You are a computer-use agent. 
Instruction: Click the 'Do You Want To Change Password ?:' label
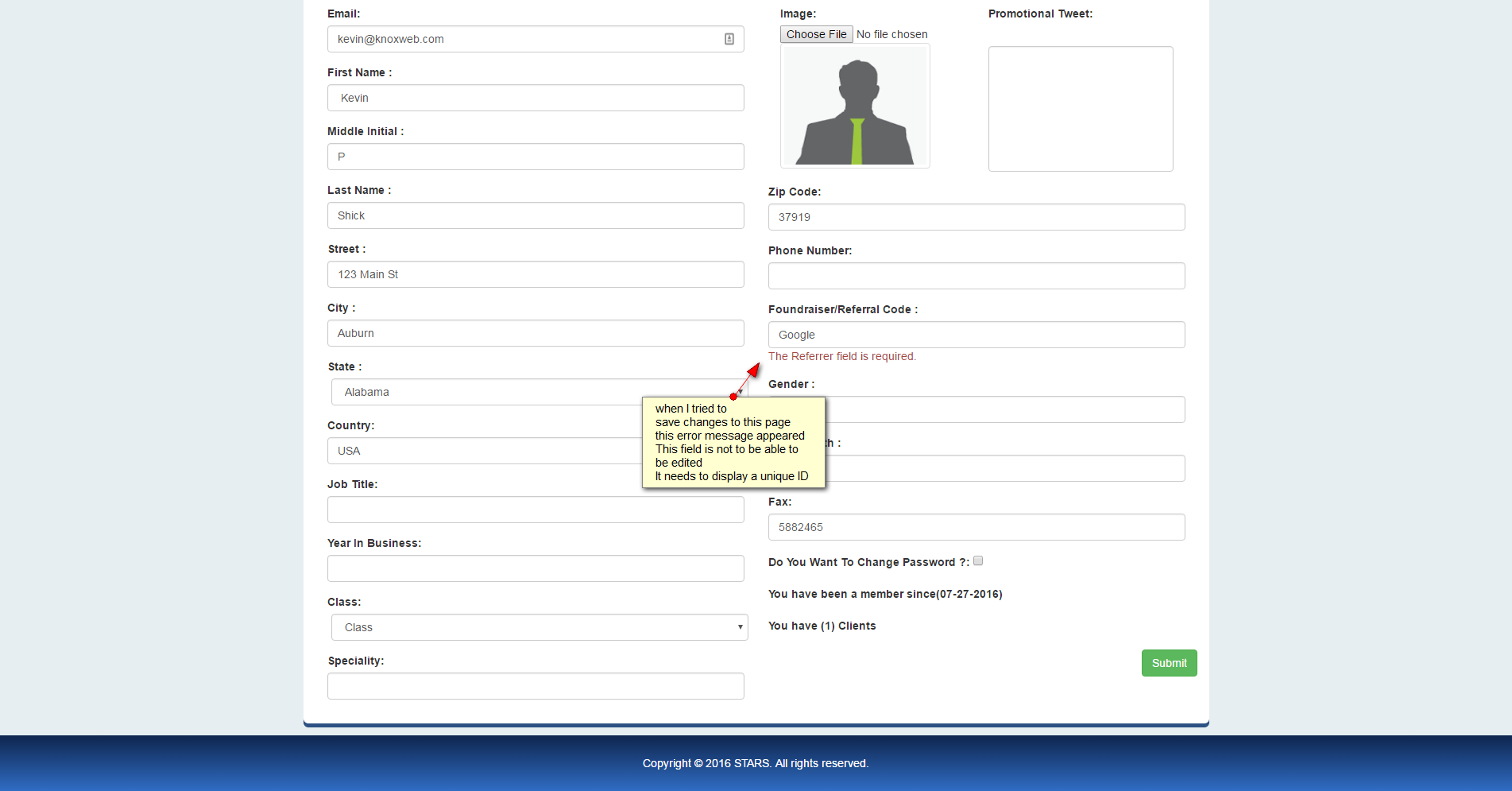pyautogui.click(x=869, y=562)
